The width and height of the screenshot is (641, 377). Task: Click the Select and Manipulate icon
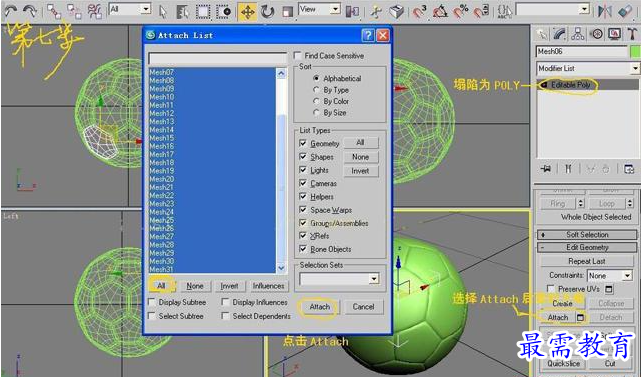click(376, 11)
